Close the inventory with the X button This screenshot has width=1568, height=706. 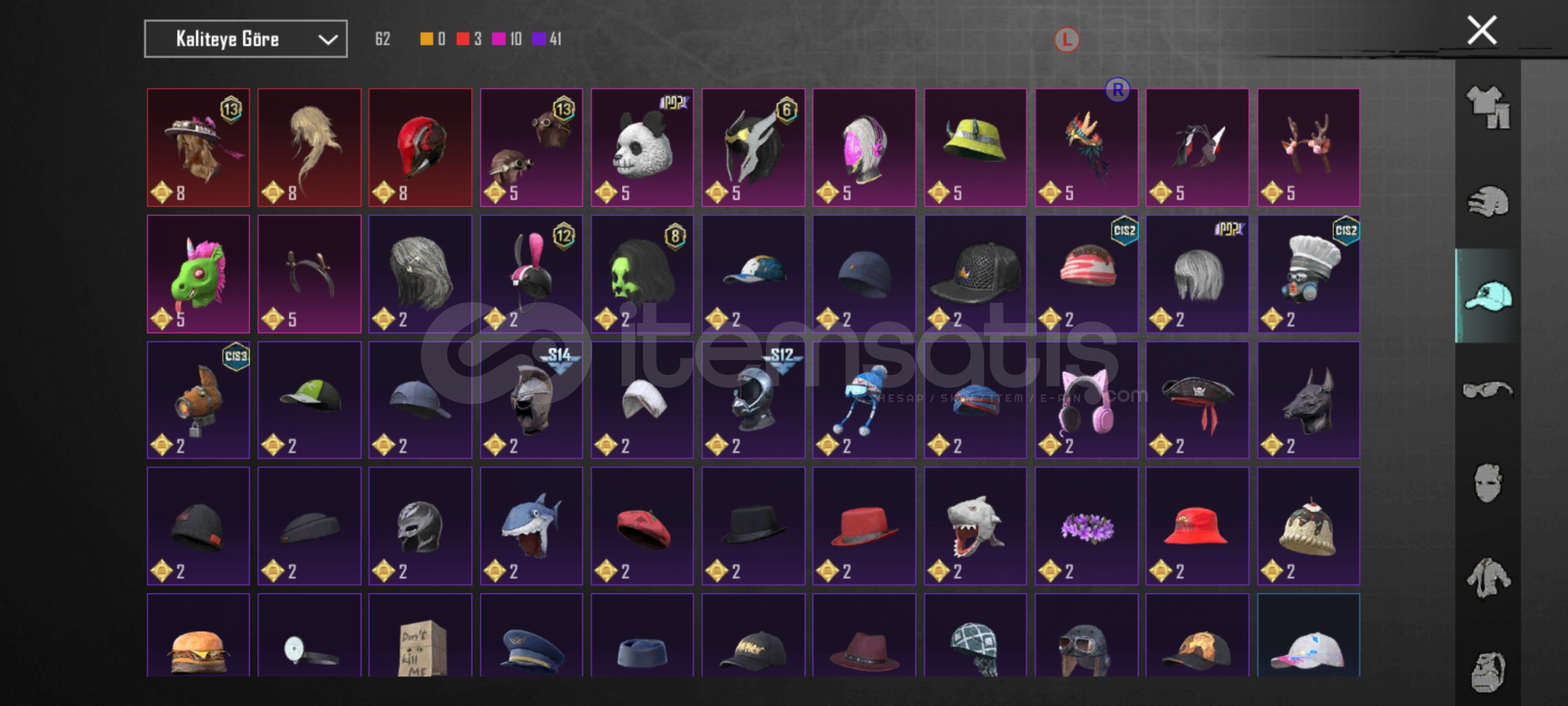[1482, 30]
